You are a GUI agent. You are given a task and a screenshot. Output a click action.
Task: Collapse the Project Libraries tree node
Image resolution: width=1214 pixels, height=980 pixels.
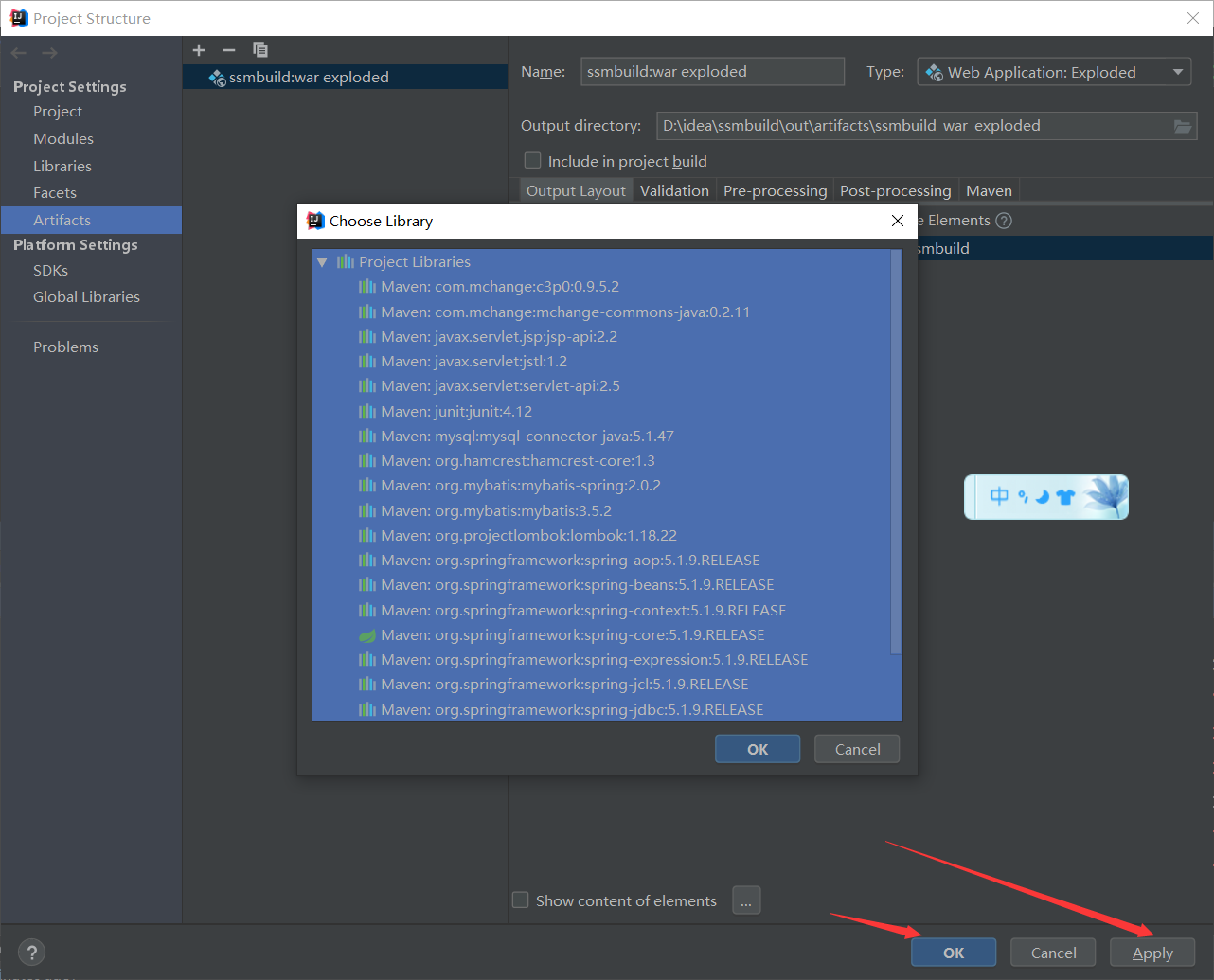click(322, 262)
